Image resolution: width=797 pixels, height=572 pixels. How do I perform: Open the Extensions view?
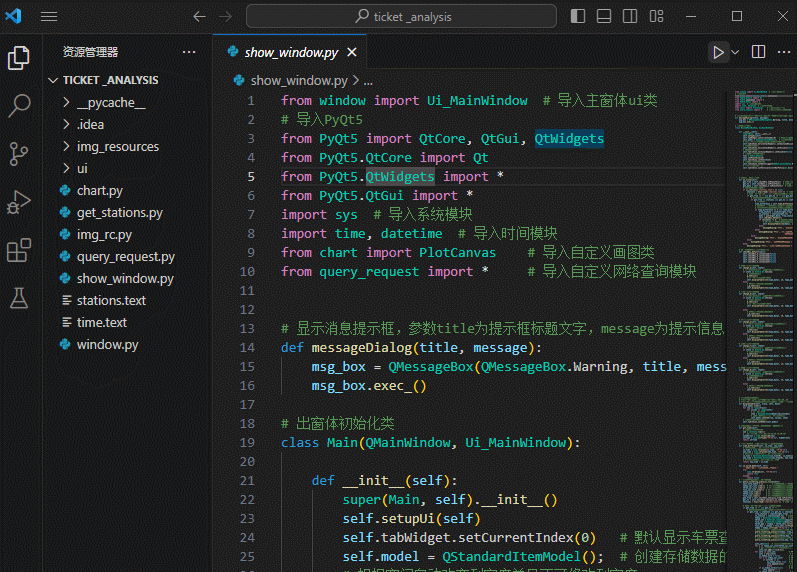tap(19, 250)
